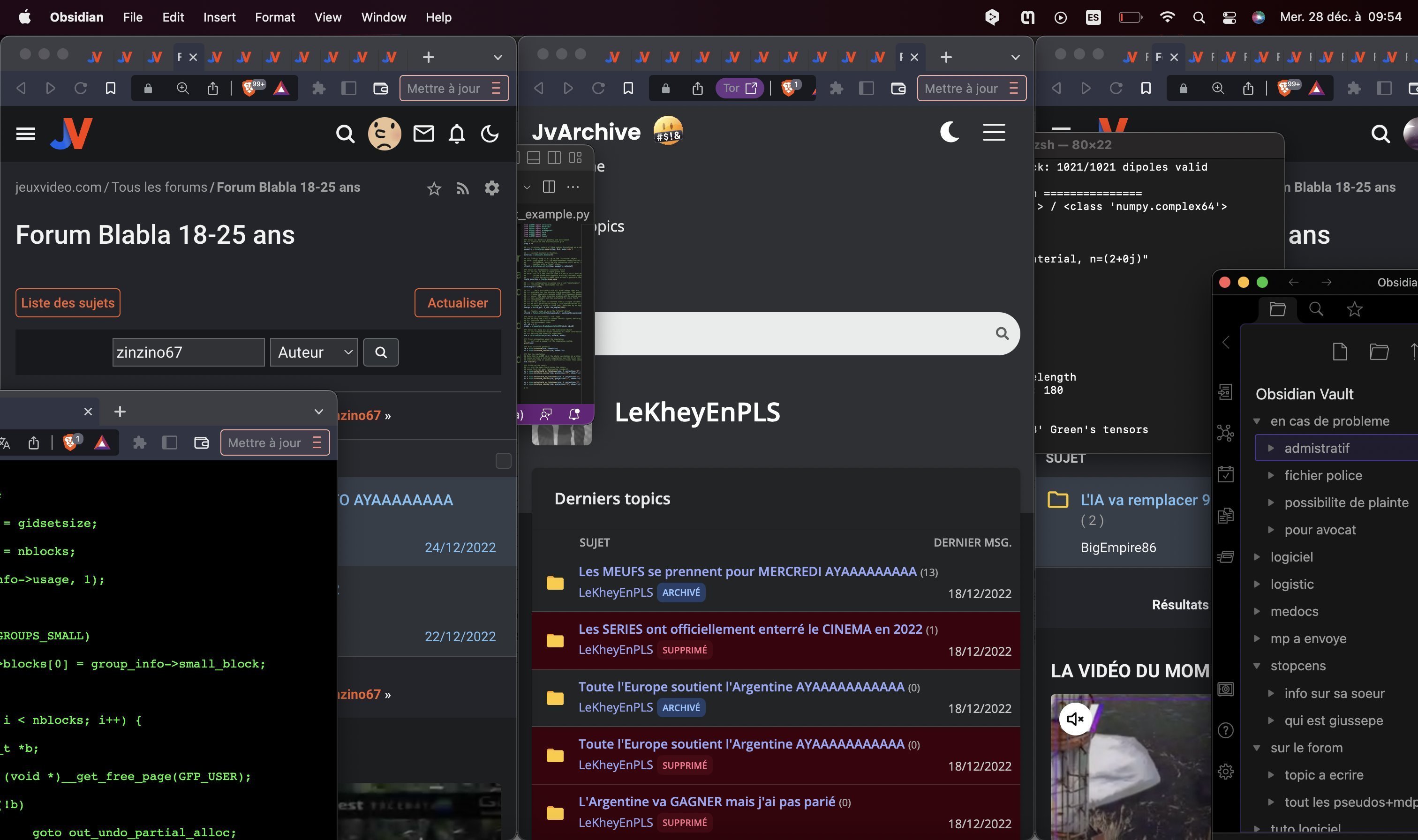Create a new folder in Obsidian file explorer
Image resolution: width=1418 pixels, height=840 pixels.
tap(1379, 352)
